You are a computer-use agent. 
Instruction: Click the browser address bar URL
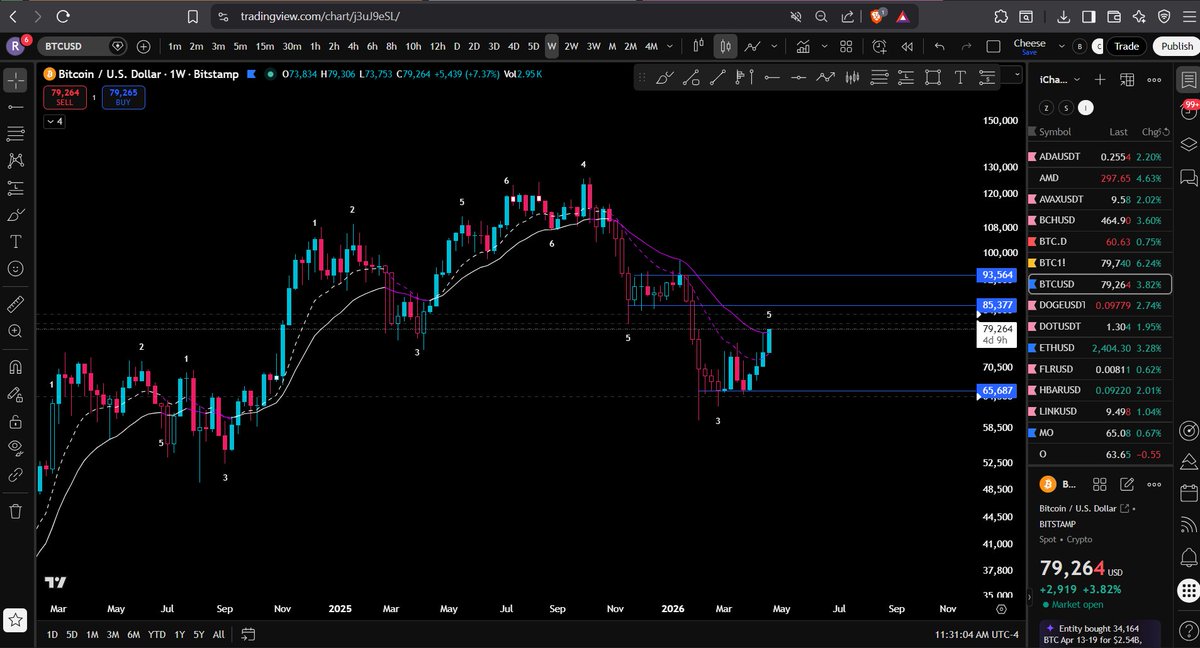(322, 16)
